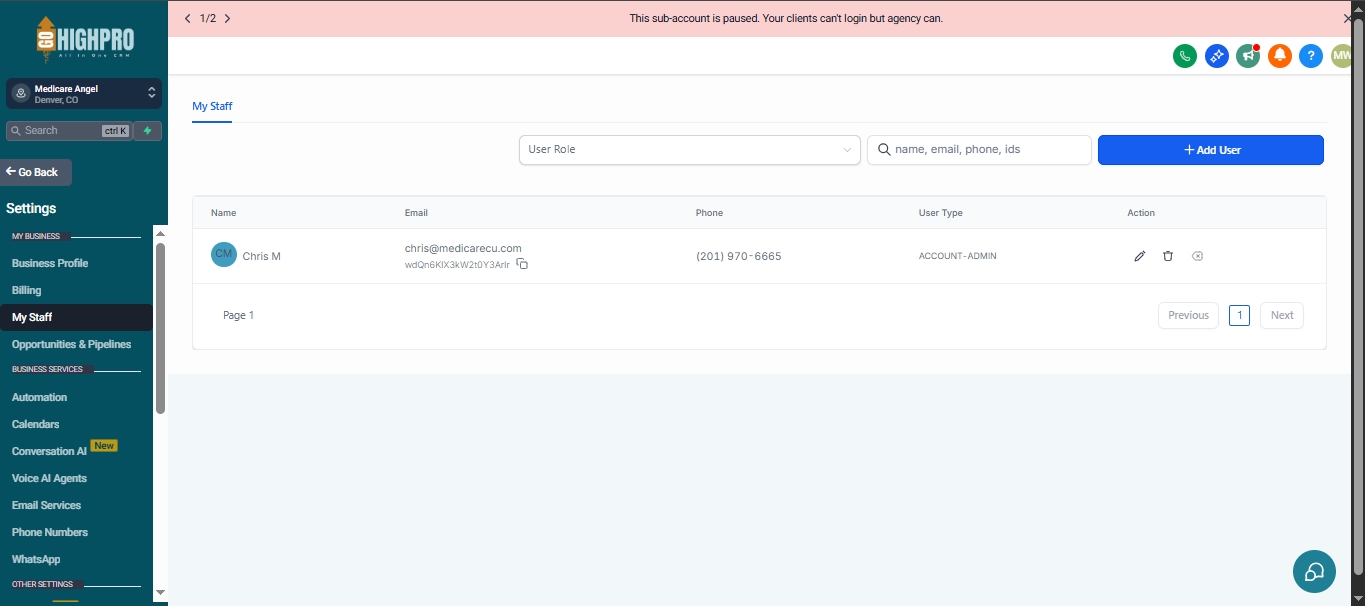Click the chris@medicarecu.com email

coord(463,248)
